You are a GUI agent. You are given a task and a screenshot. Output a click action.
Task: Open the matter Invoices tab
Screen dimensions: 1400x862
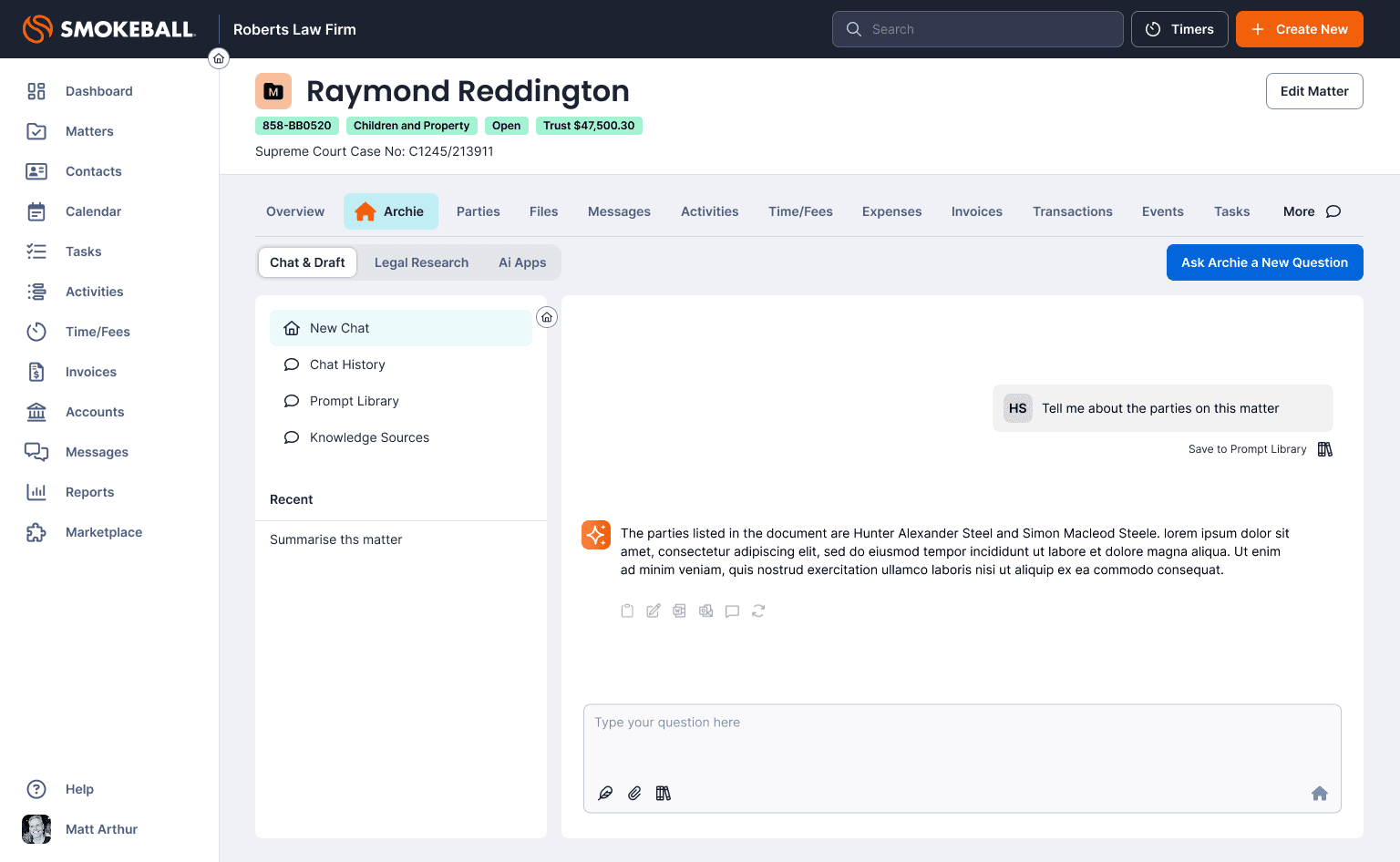click(x=977, y=211)
